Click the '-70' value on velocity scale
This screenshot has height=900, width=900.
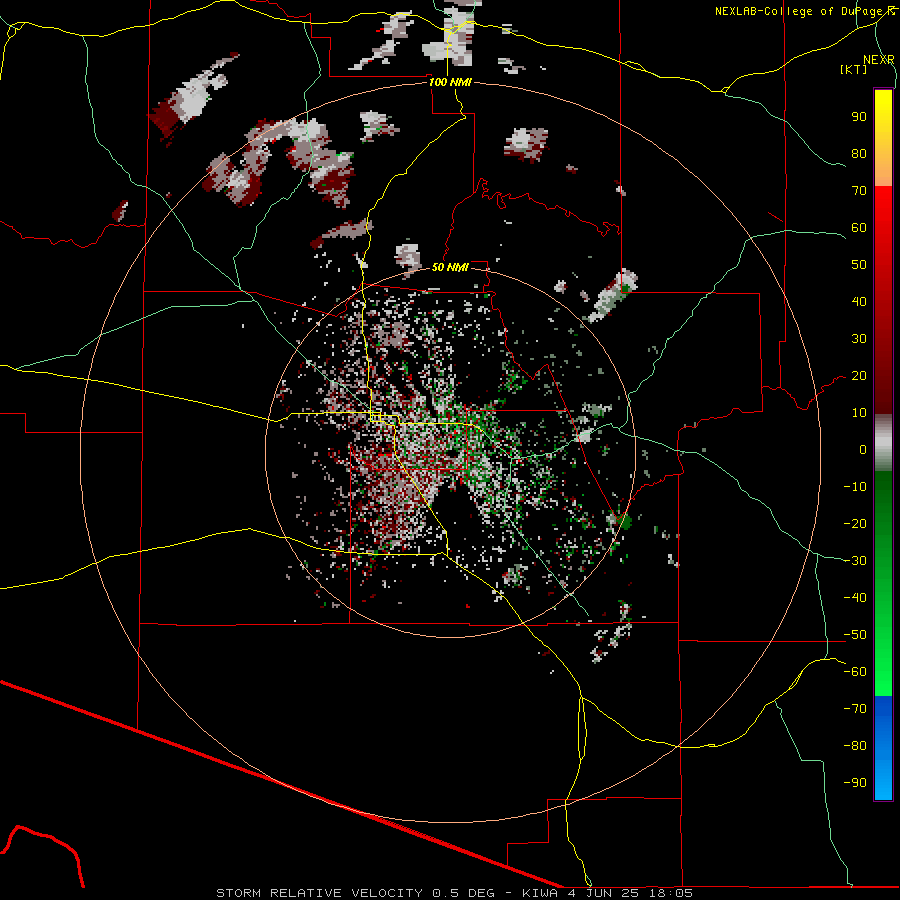[x=855, y=709]
